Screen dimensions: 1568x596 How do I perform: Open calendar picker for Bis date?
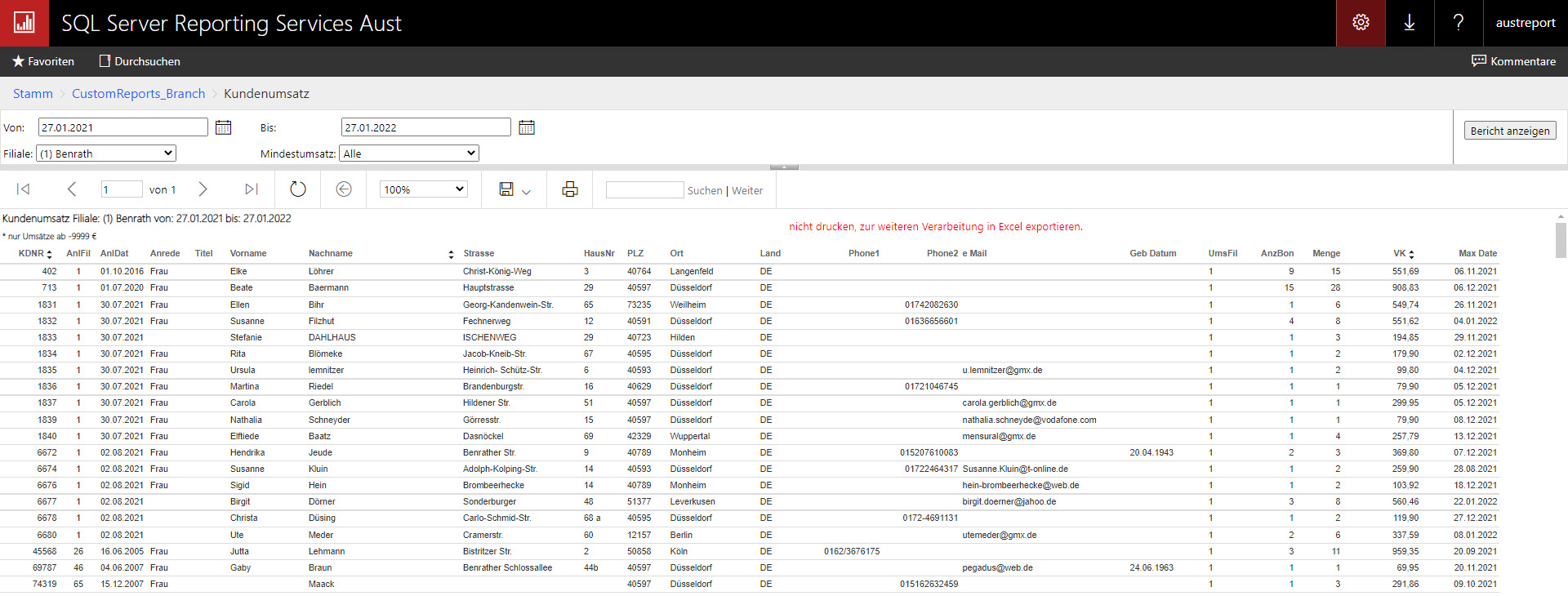527,127
